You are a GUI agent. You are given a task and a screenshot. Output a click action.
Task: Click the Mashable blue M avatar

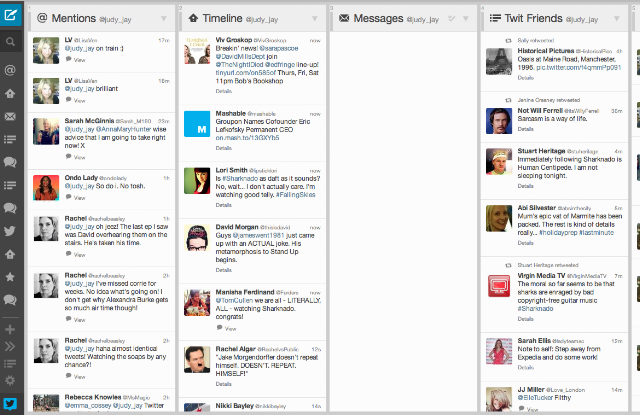(197, 124)
